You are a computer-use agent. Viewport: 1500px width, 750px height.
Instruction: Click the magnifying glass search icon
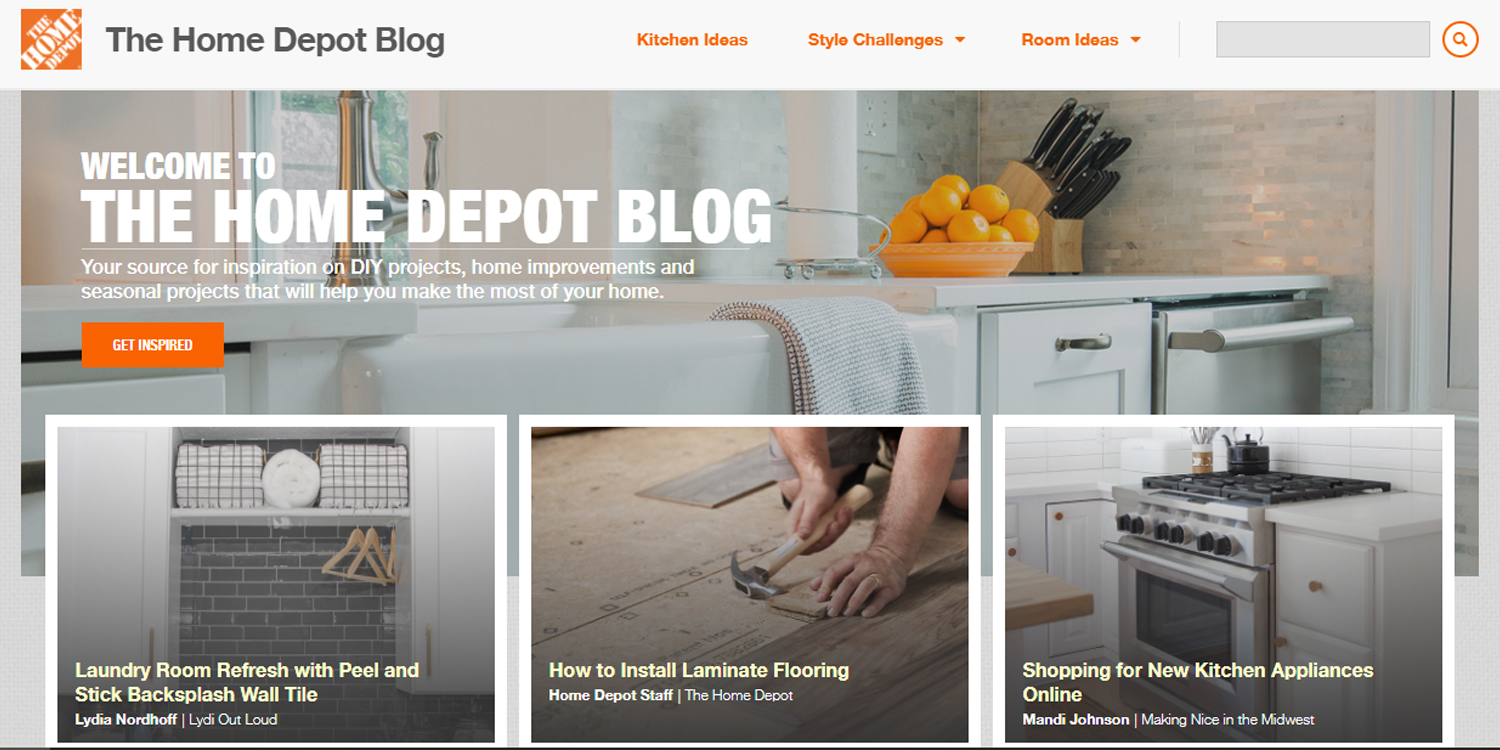(x=1460, y=40)
